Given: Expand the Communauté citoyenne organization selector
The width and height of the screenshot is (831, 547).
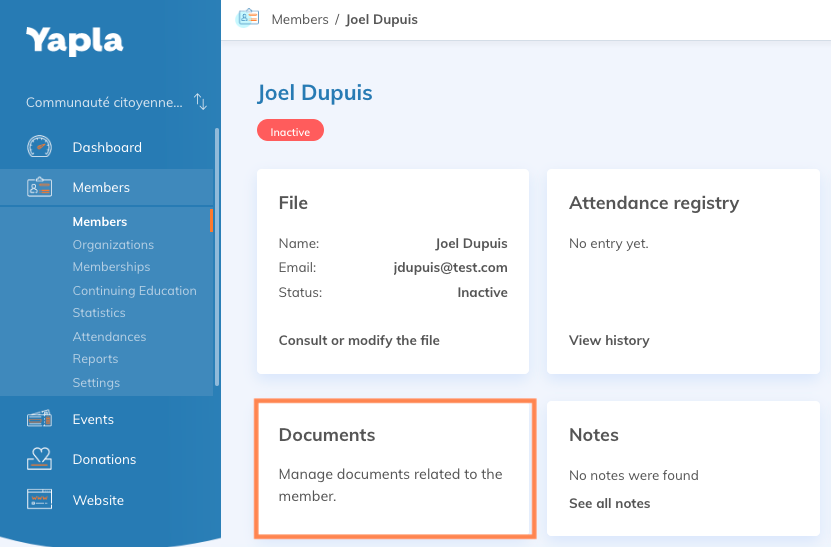Looking at the screenshot, I should pyautogui.click(x=104, y=102).
